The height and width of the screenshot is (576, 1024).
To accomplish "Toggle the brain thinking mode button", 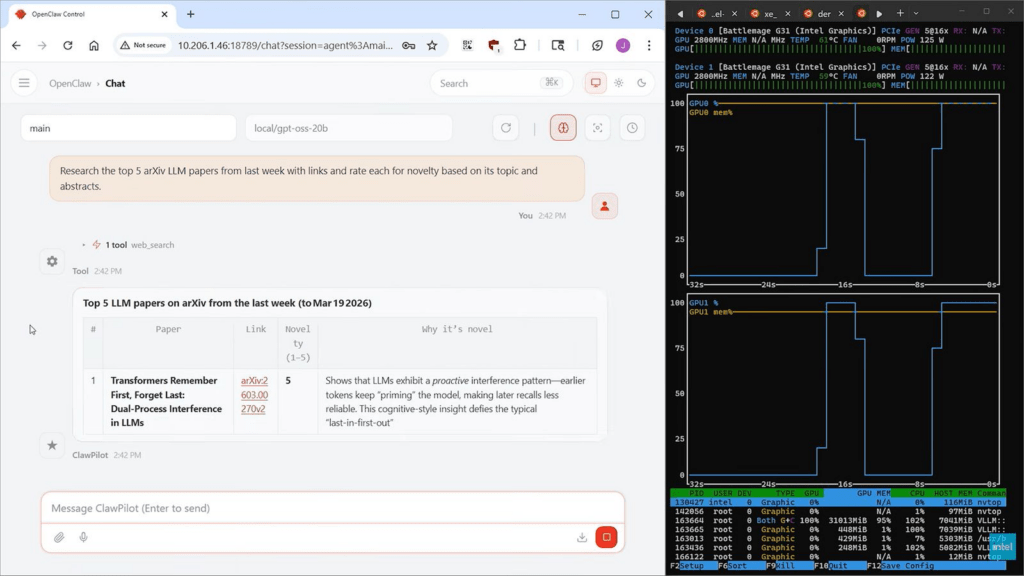I will 563,128.
